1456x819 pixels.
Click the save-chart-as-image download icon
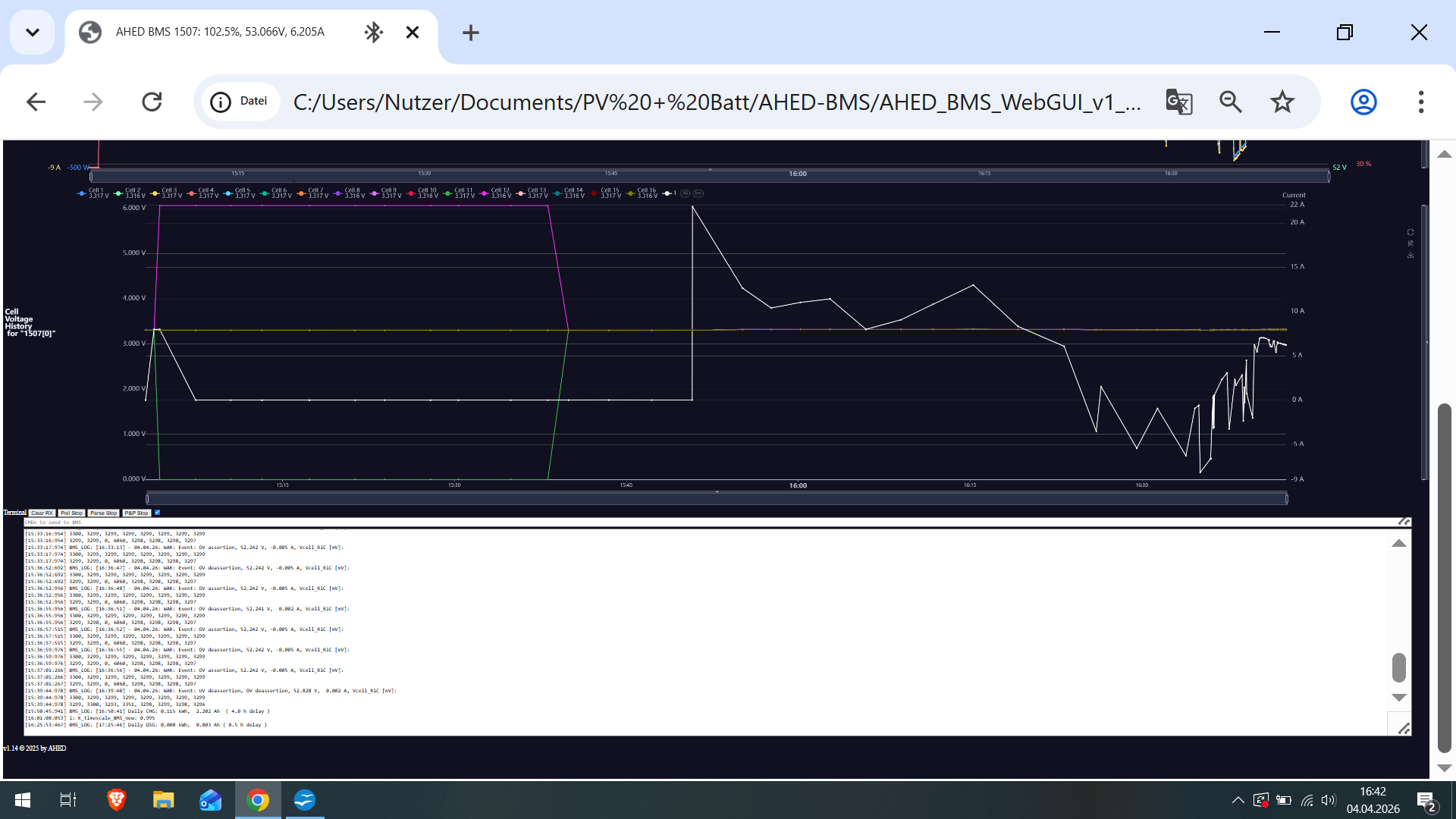coord(1410,255)
